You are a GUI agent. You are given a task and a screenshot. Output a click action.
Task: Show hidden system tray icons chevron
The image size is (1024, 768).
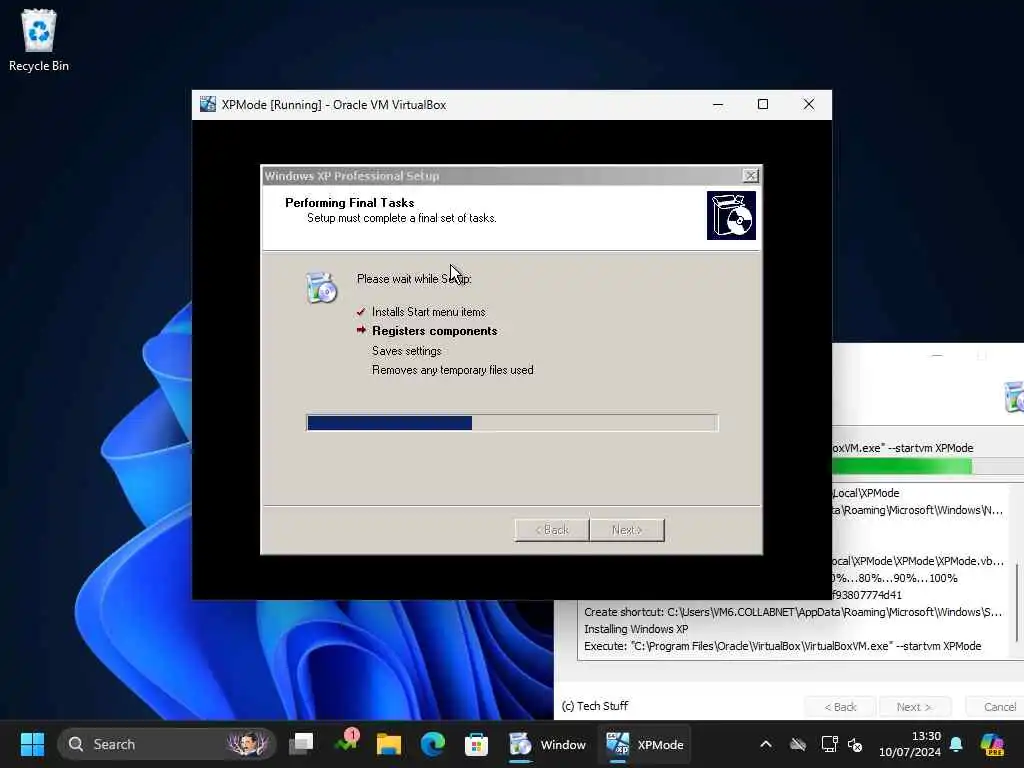coord(766,744)
